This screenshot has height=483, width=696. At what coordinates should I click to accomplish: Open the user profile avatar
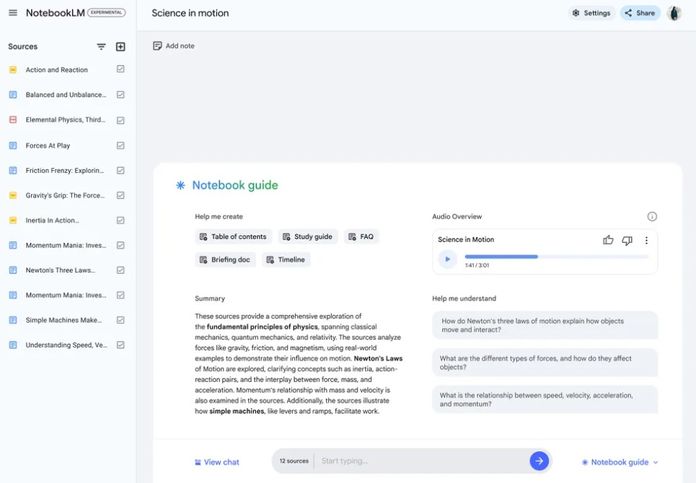[x=674, y=13]
